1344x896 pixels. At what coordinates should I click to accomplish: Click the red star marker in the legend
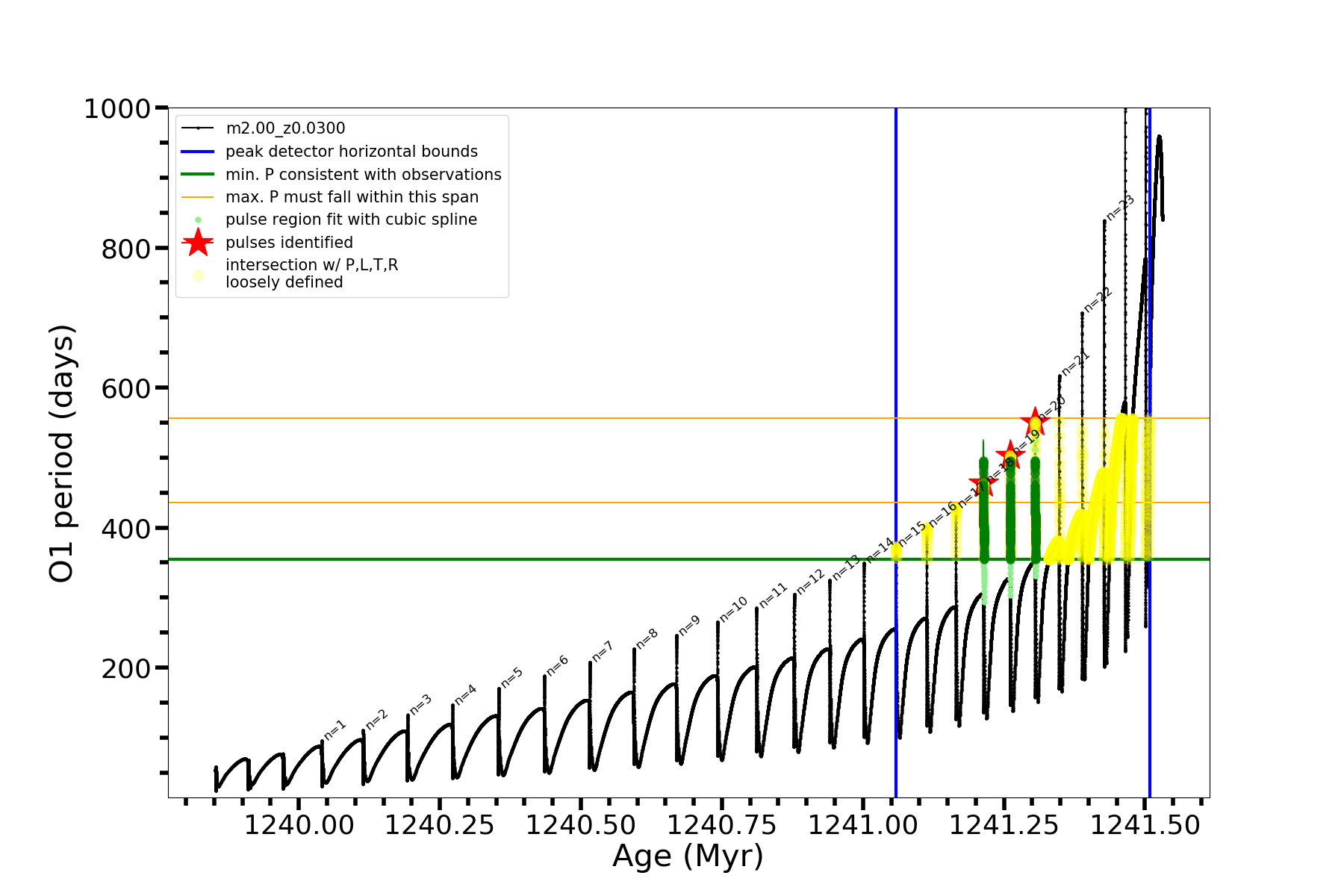click(x=198, y=242)
